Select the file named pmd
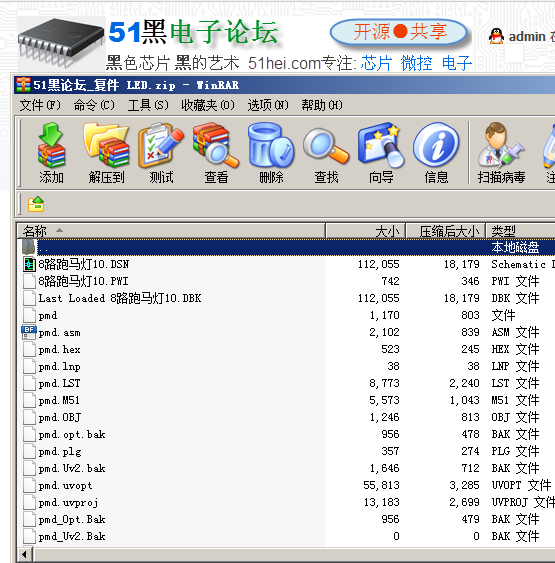555x563 pixels. tap(48, 316)
